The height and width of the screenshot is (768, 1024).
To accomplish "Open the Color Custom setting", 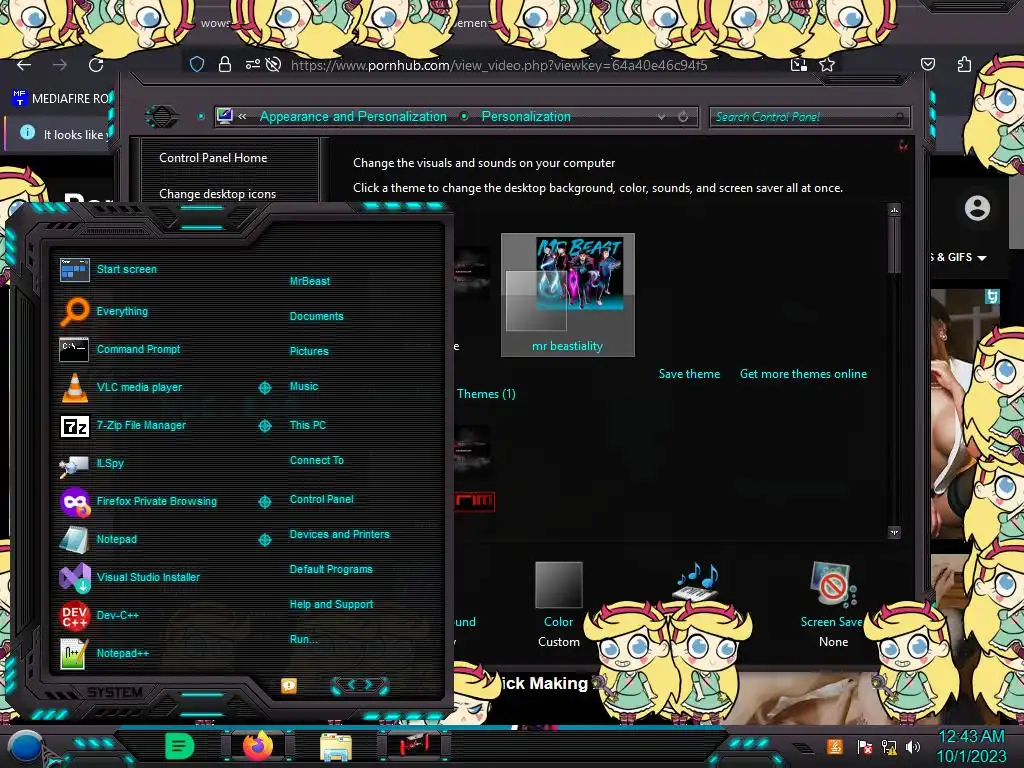I will pyautogui.click(x=558, y=604).
